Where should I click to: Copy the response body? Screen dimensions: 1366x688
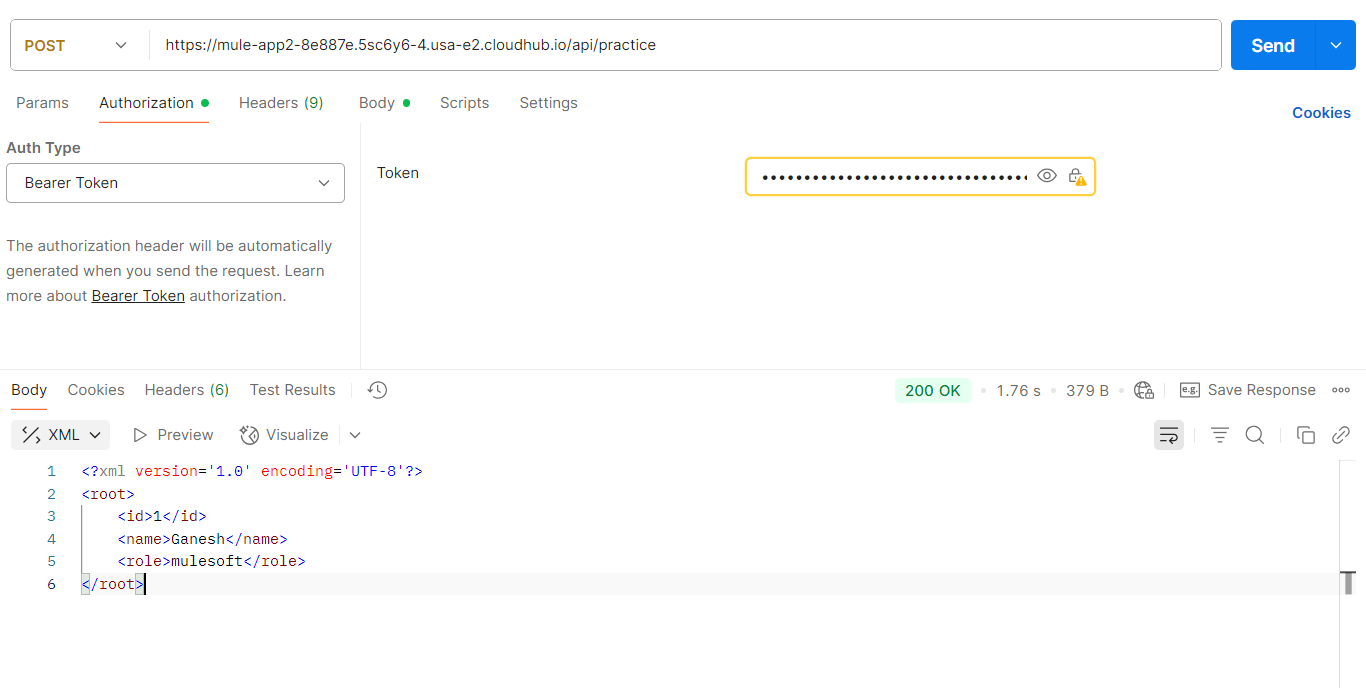[x=1306, y=434]
